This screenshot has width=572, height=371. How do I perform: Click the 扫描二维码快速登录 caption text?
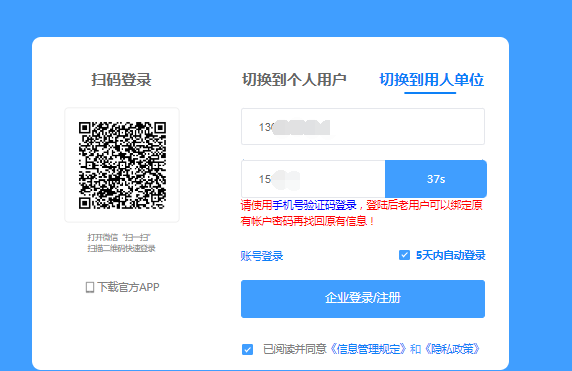121,248
